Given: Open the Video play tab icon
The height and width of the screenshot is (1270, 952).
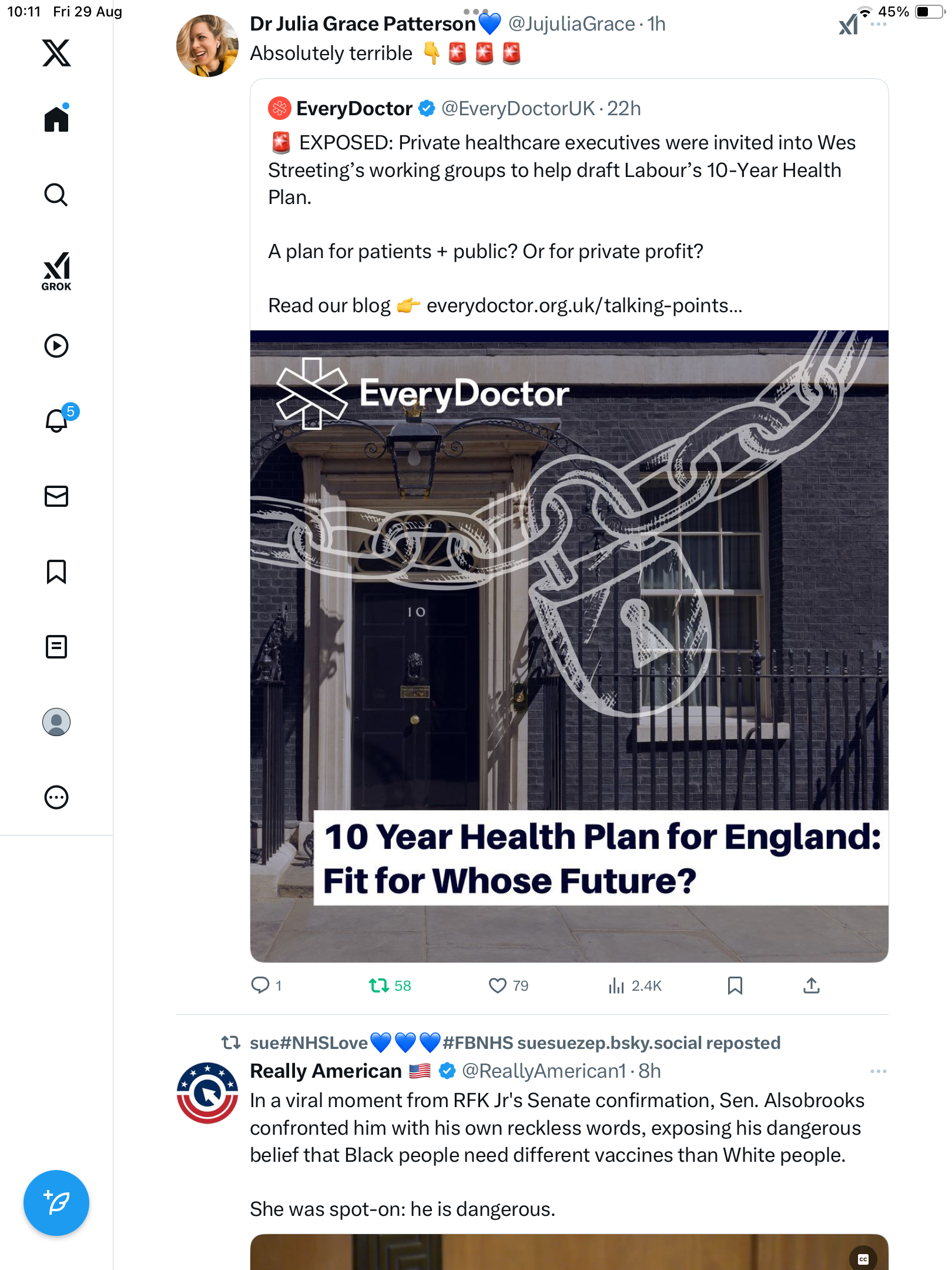Looking at the screenshot, I should (x=56, y=346).
